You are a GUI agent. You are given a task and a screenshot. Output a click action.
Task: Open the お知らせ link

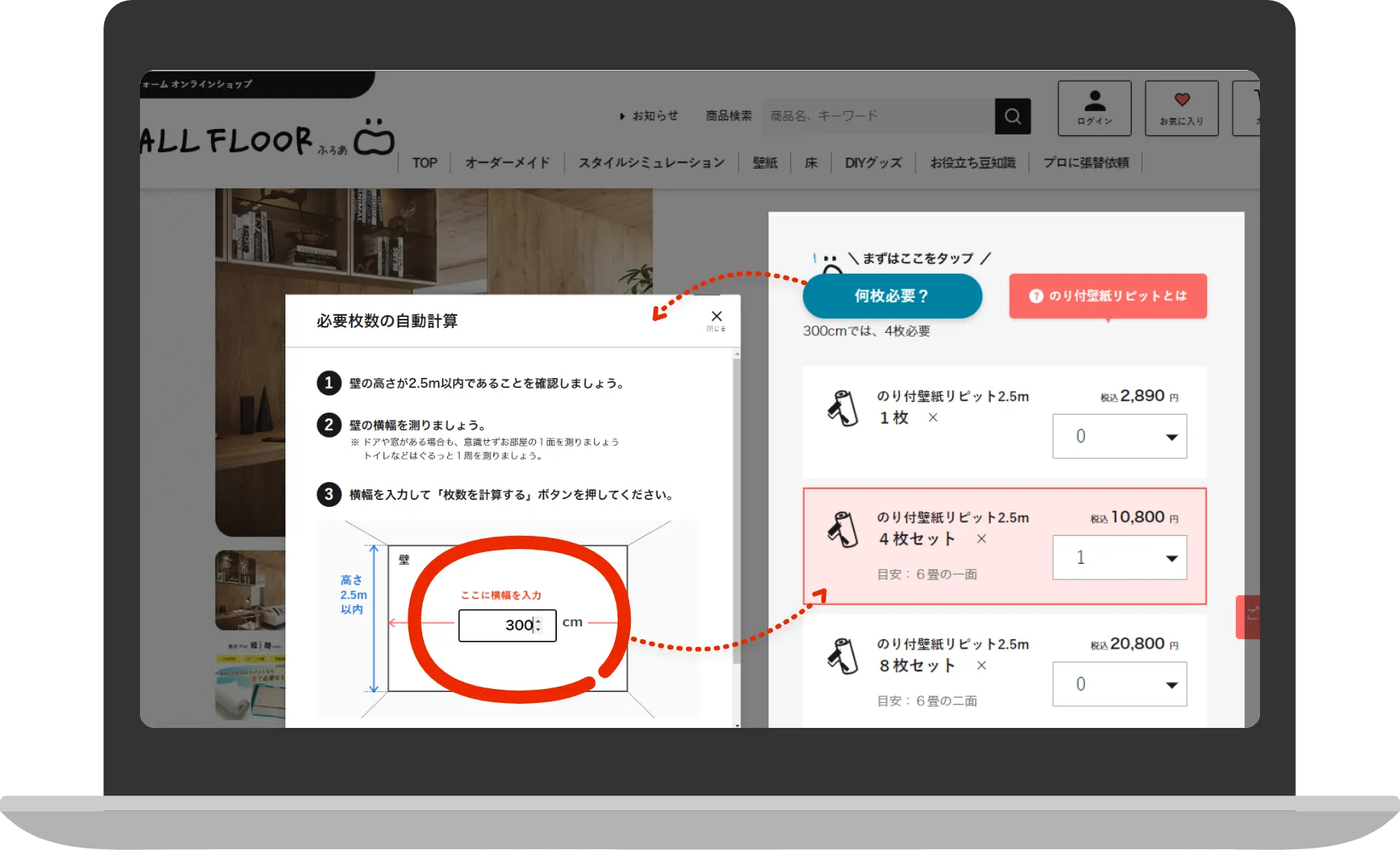[649, 116]
